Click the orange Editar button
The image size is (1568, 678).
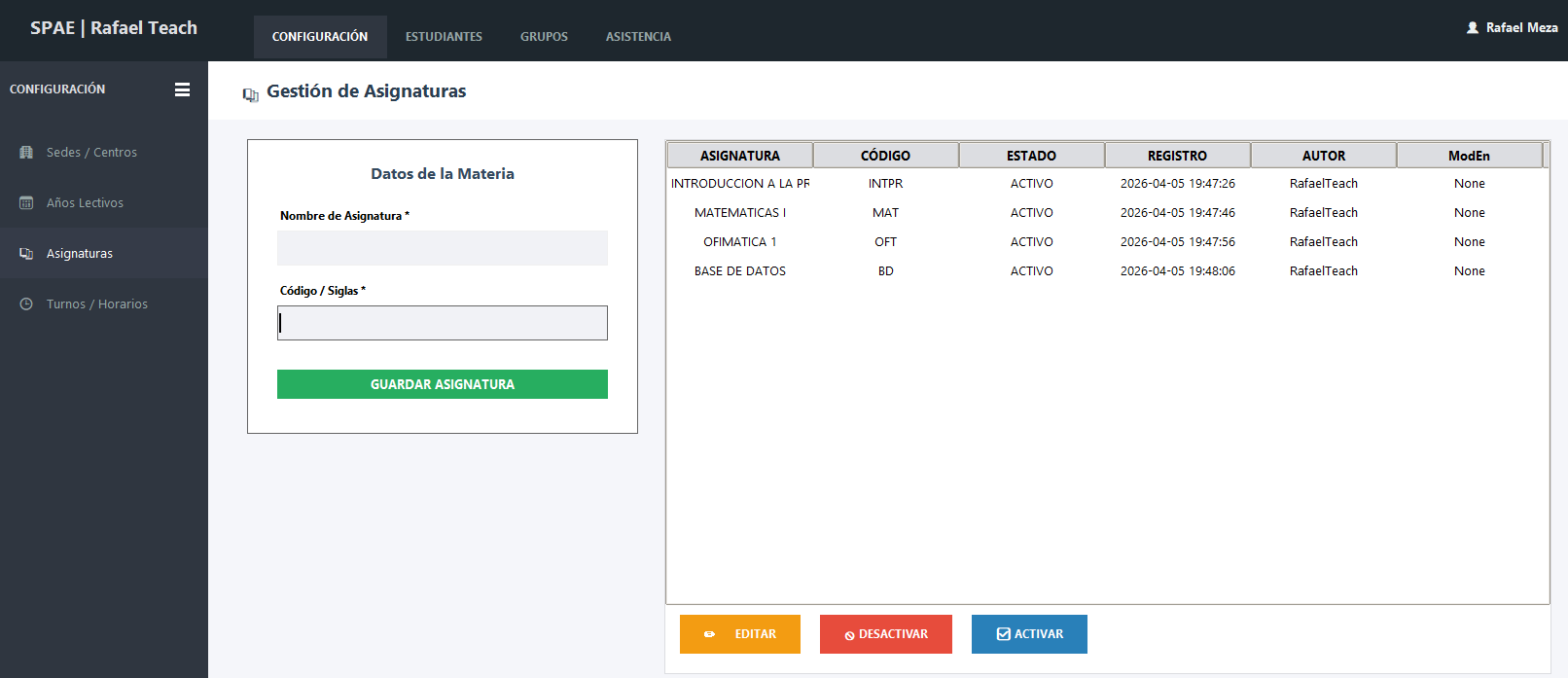[x=740, y=634]
